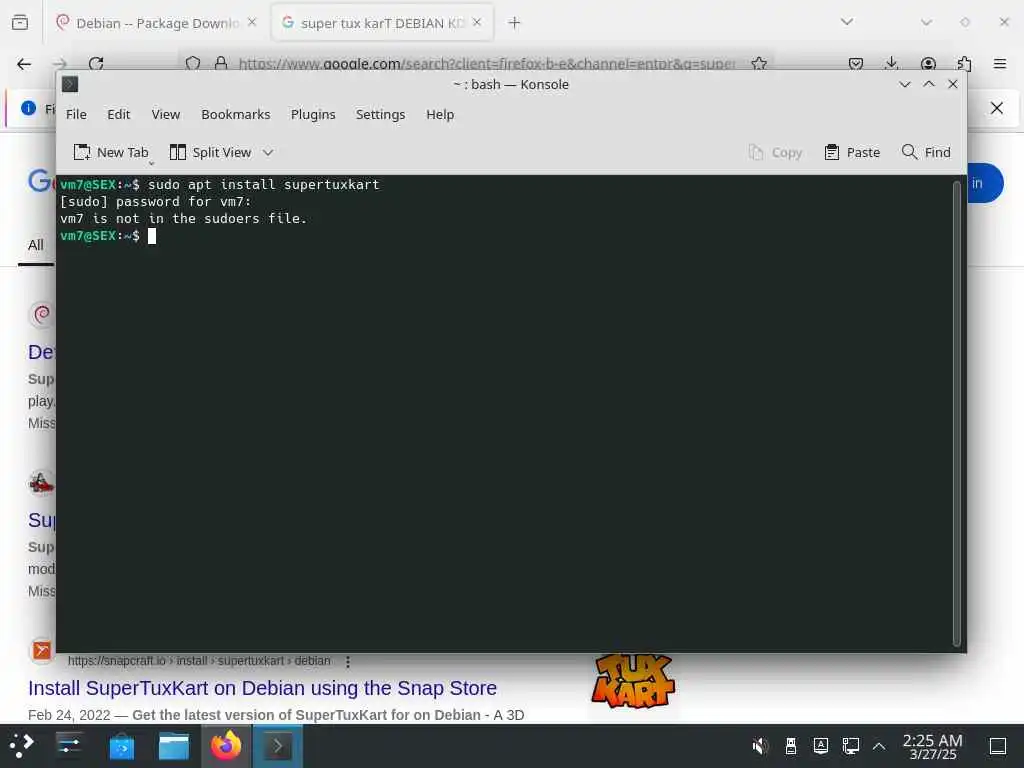The width and height of the screenshot is (1024, 768).
Task: Click the Split View toolbar button
Action: coord(210,152)
